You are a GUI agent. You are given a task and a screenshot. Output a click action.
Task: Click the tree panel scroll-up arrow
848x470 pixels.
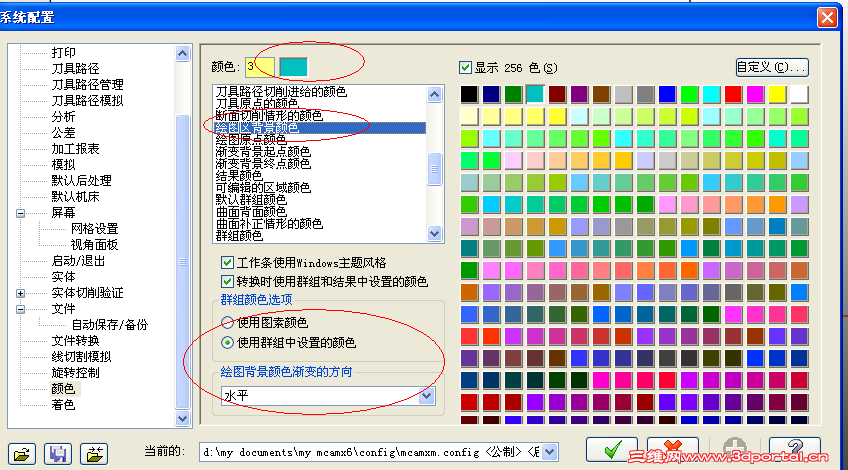click(x=182, y=54)
